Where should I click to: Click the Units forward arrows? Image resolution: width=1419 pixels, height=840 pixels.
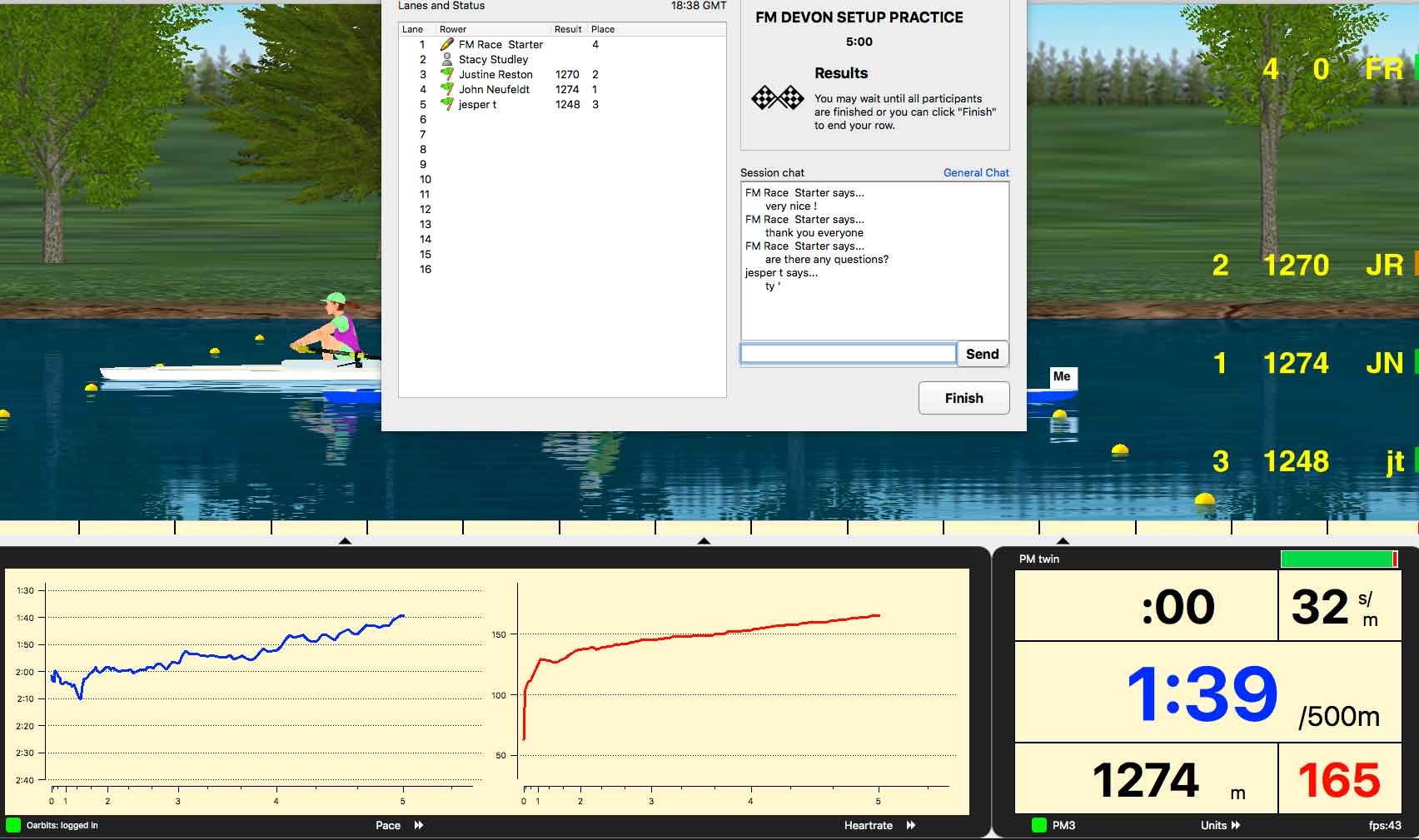point(1236,825)
